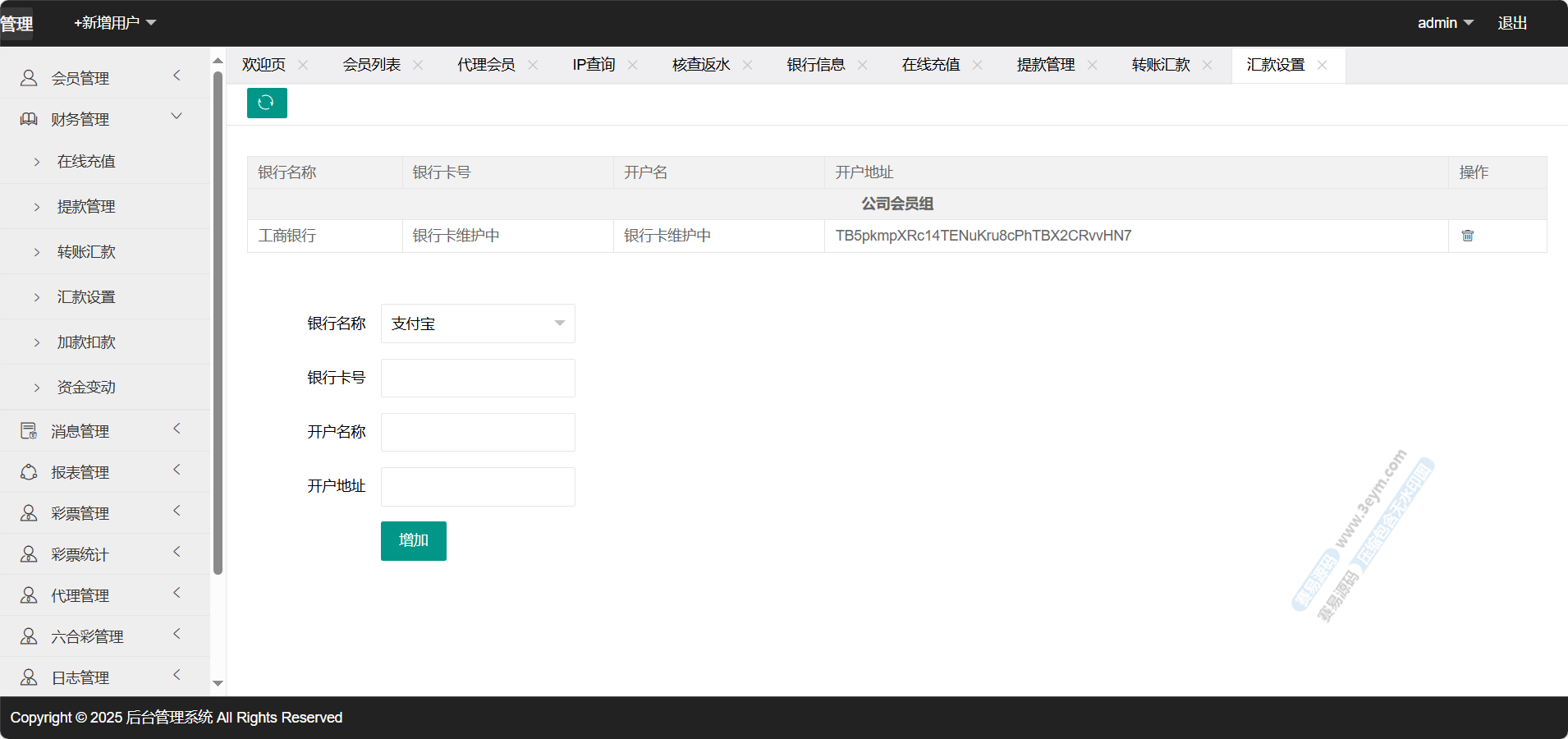Switch to the 银行信息 tab
The image size is (1568, 739).
point(815,65)
